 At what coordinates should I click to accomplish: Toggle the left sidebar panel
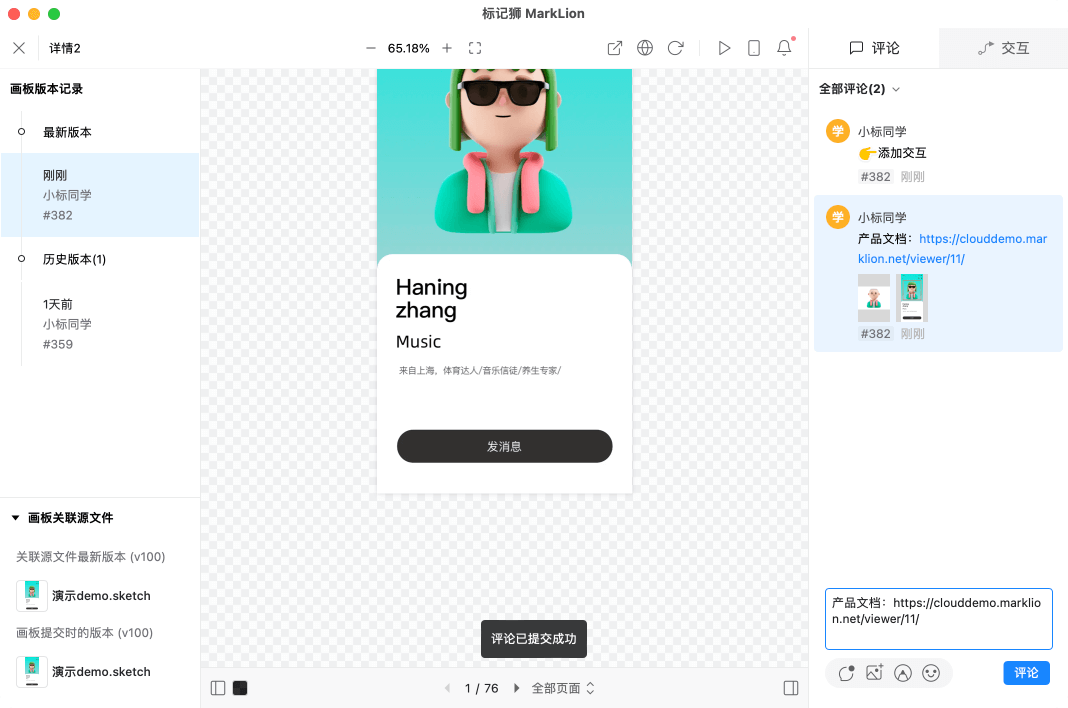coord(218,688)
